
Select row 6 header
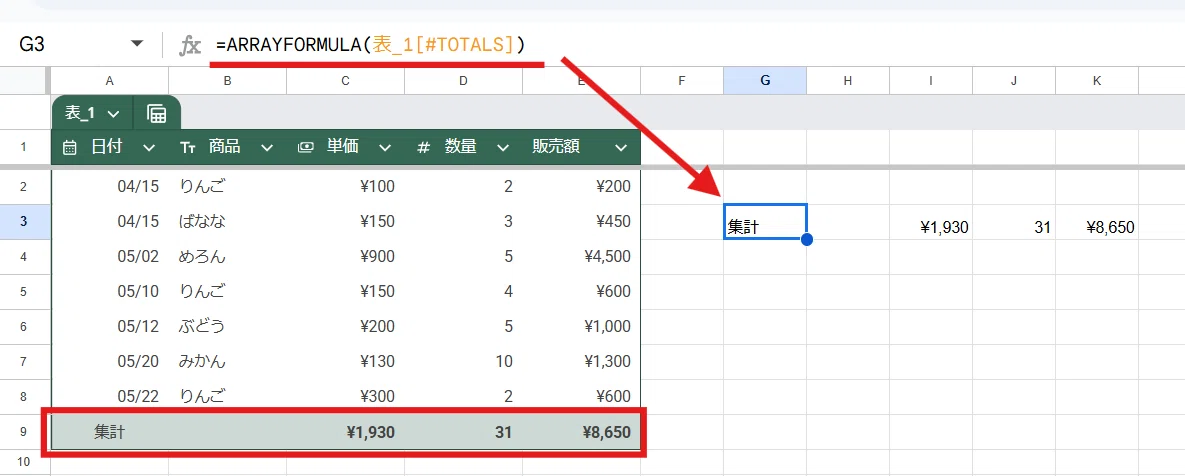pos(23,327)
